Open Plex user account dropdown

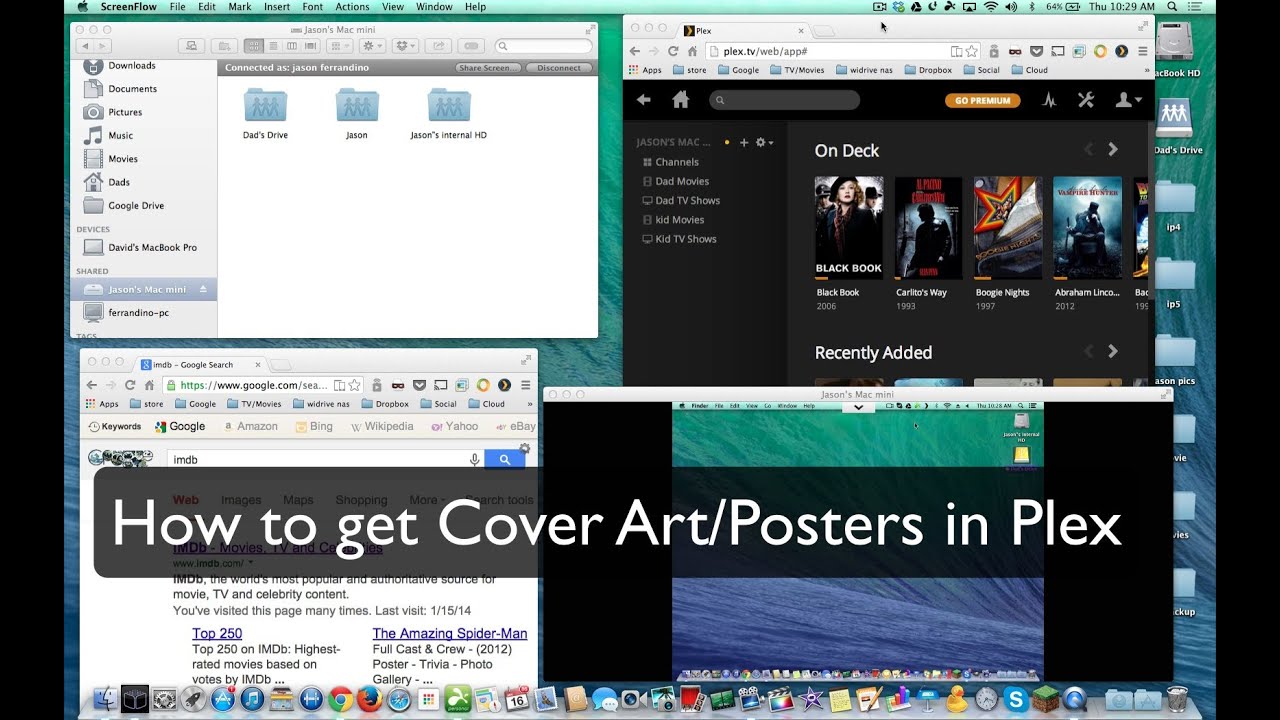[1129, 100]
